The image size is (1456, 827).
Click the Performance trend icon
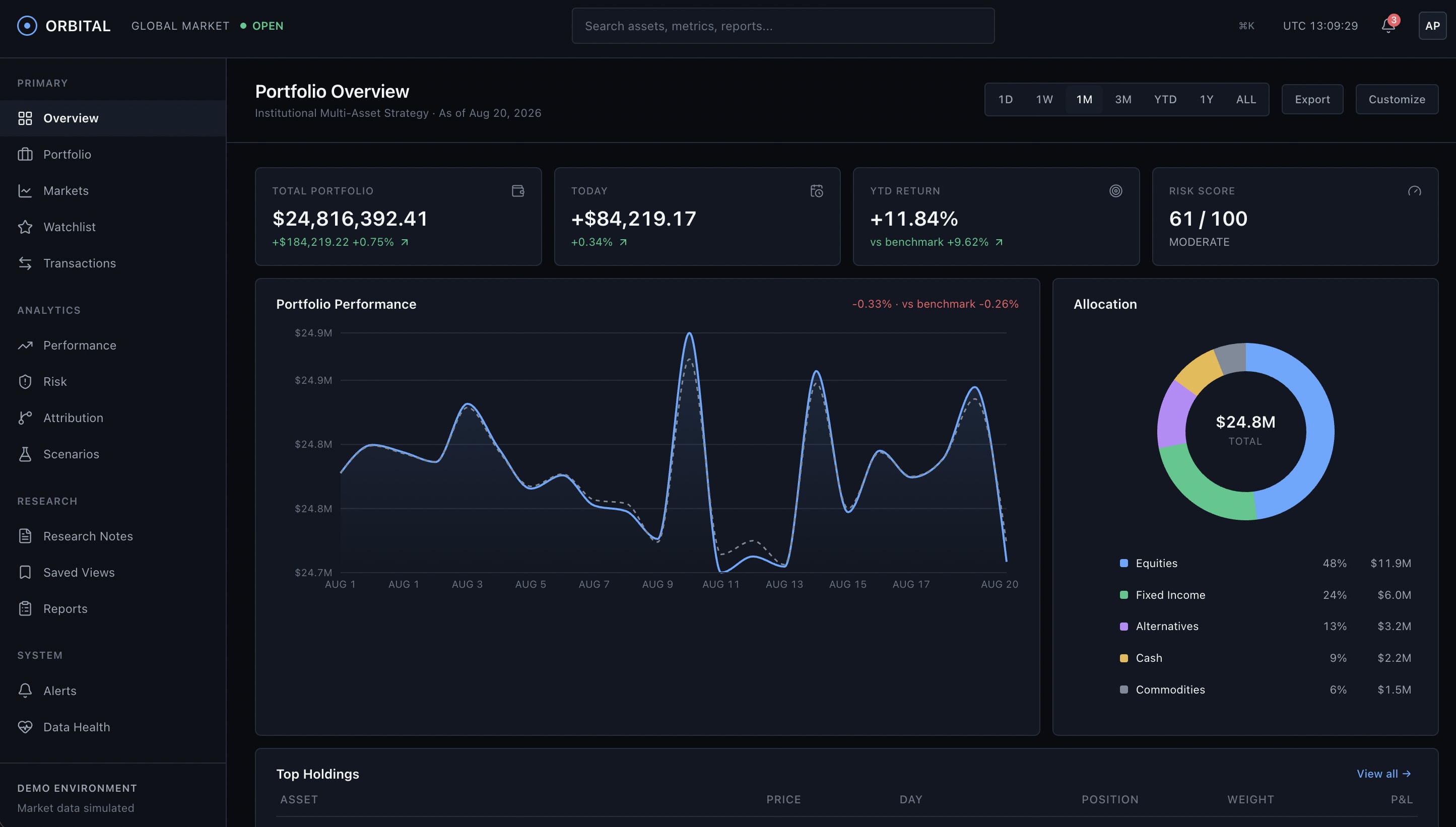point(25,346)
